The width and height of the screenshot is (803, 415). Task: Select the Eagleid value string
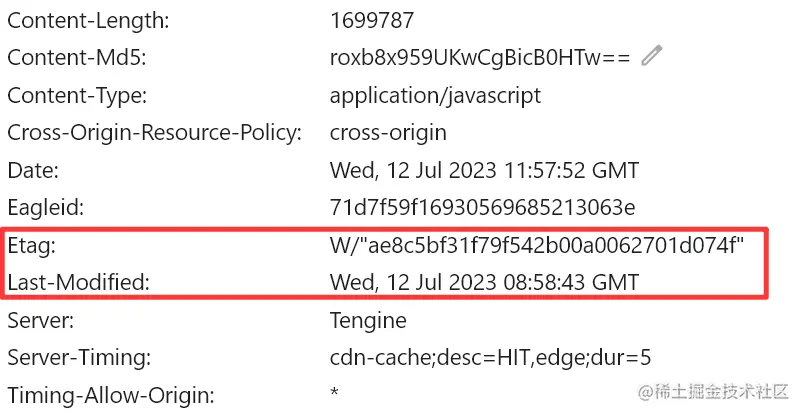tap(482, 208)
